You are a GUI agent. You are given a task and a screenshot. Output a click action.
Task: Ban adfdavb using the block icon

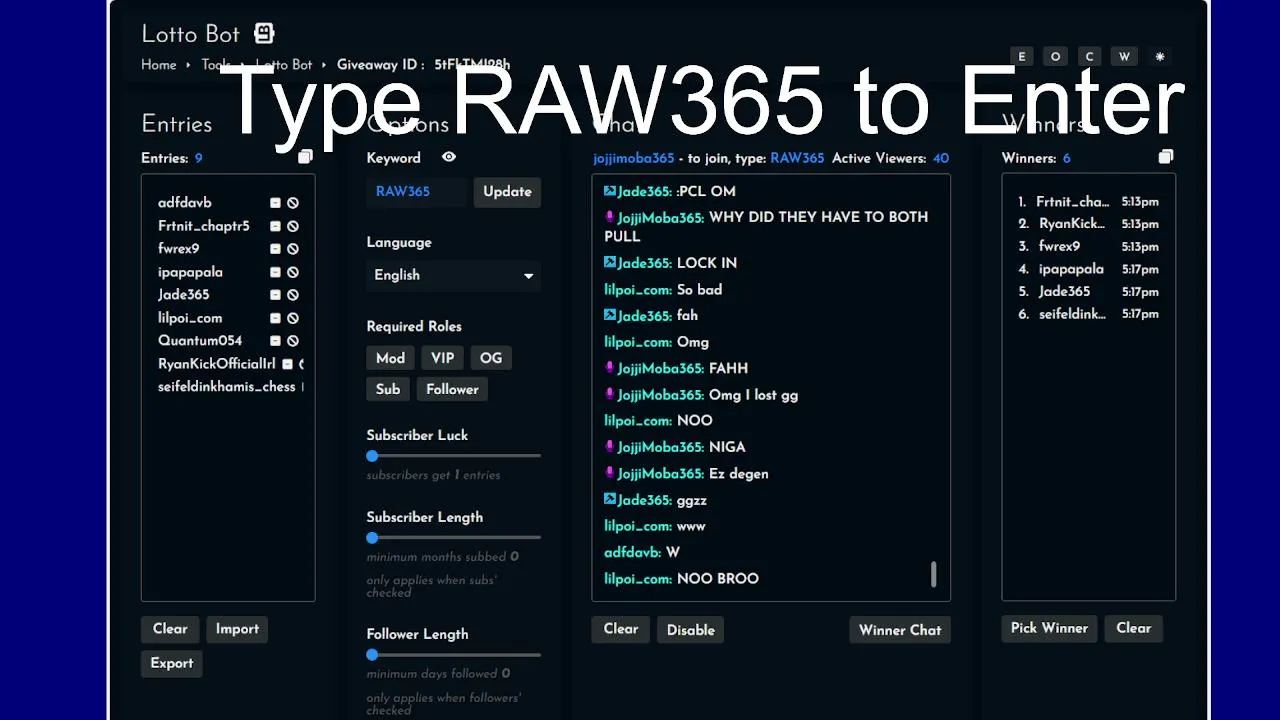point(293,203)
